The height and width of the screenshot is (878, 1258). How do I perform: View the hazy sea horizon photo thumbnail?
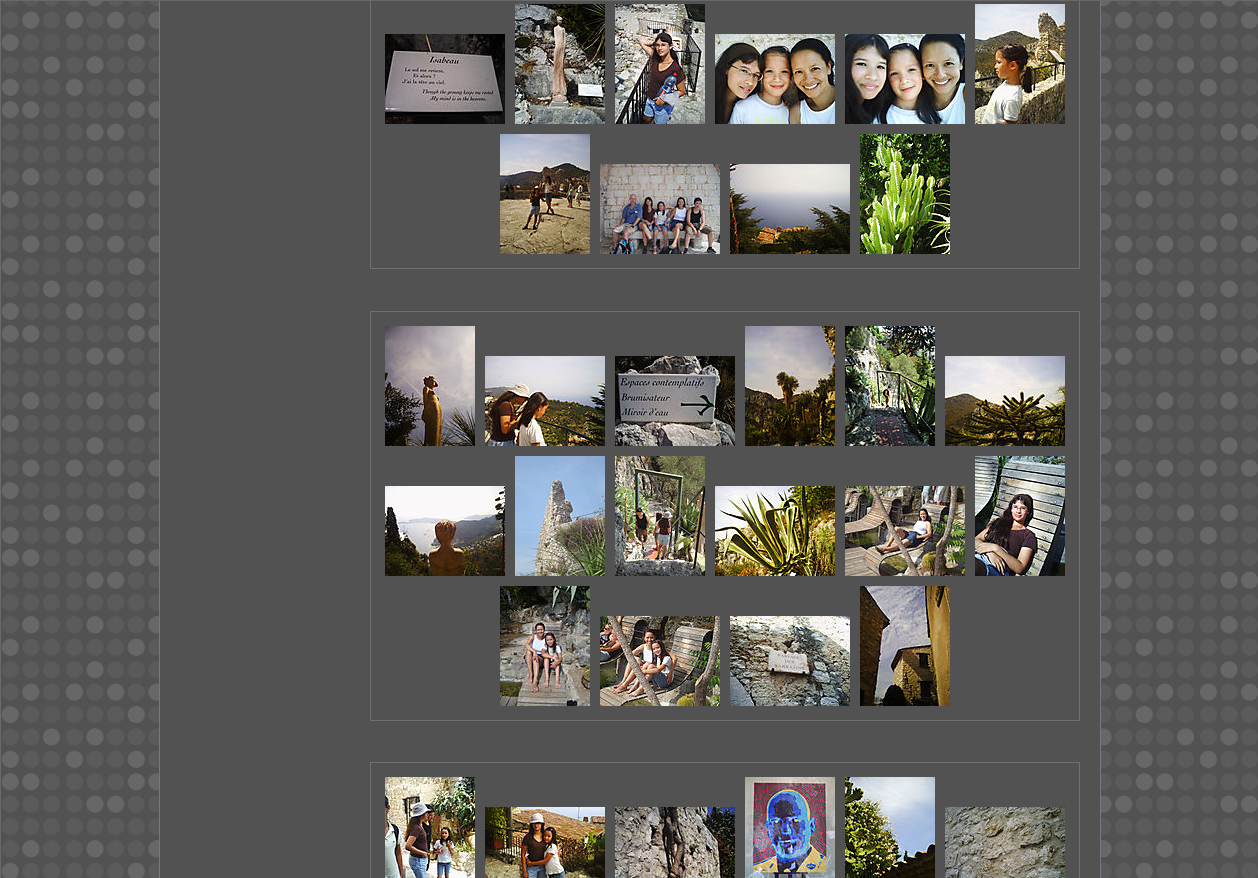789,209
